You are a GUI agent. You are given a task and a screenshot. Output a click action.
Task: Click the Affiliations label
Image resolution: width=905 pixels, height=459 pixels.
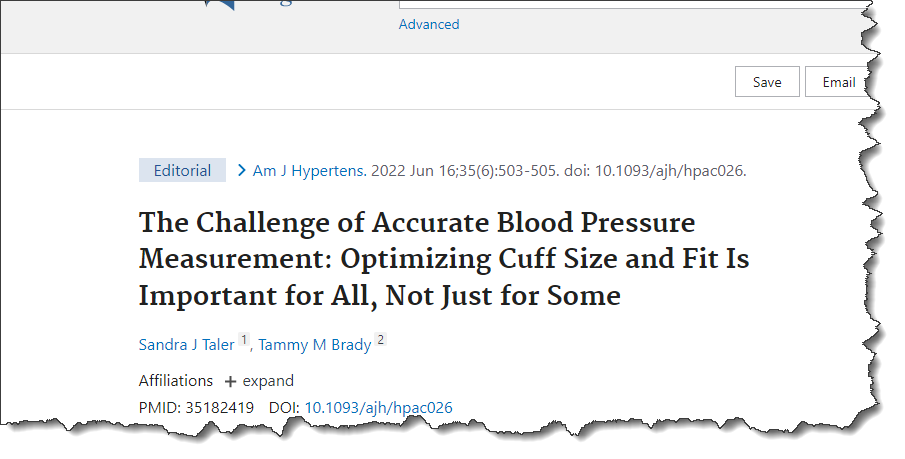coord(176,381)
